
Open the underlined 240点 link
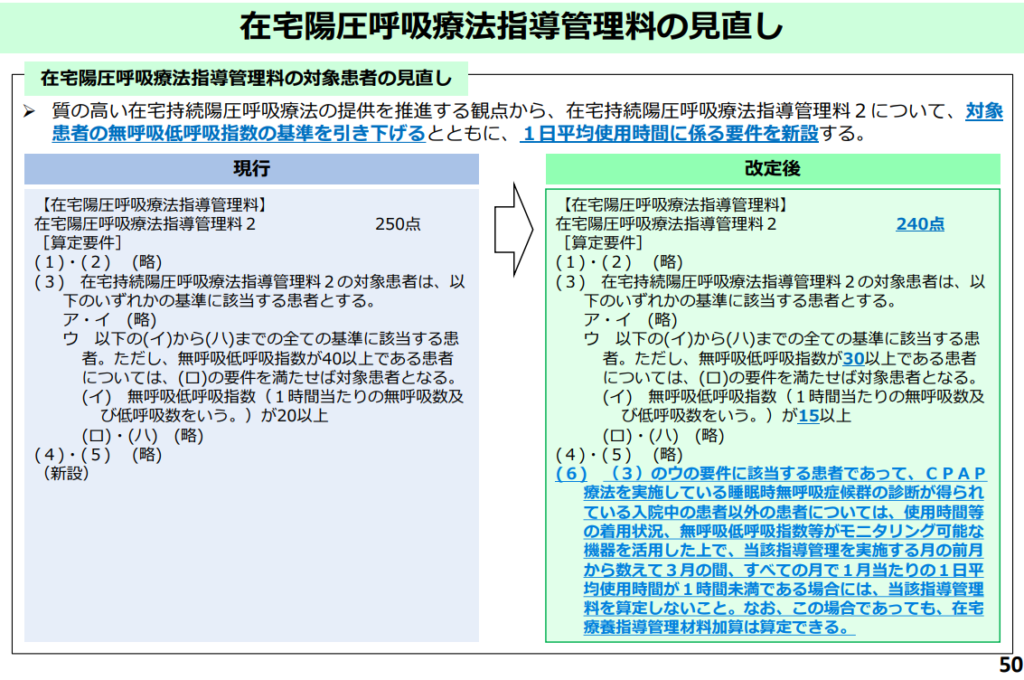coord(919,224)
